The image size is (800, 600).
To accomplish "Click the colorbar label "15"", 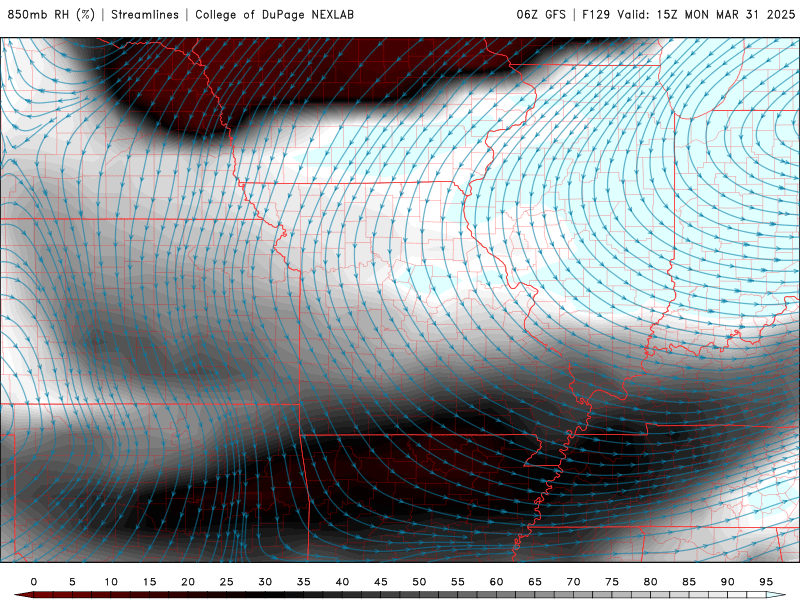I will 149,582.
